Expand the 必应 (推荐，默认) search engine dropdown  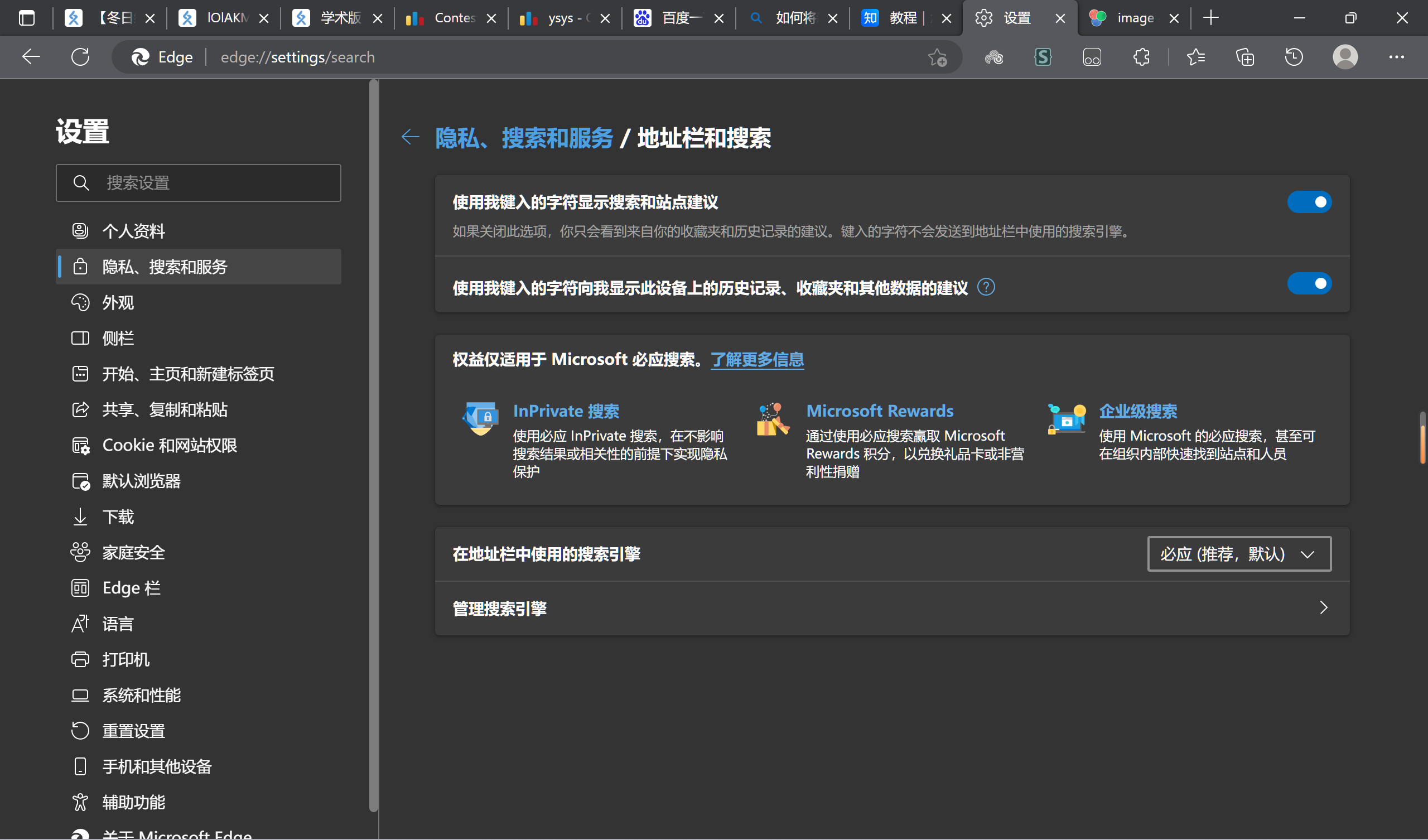coord(1239,554)
